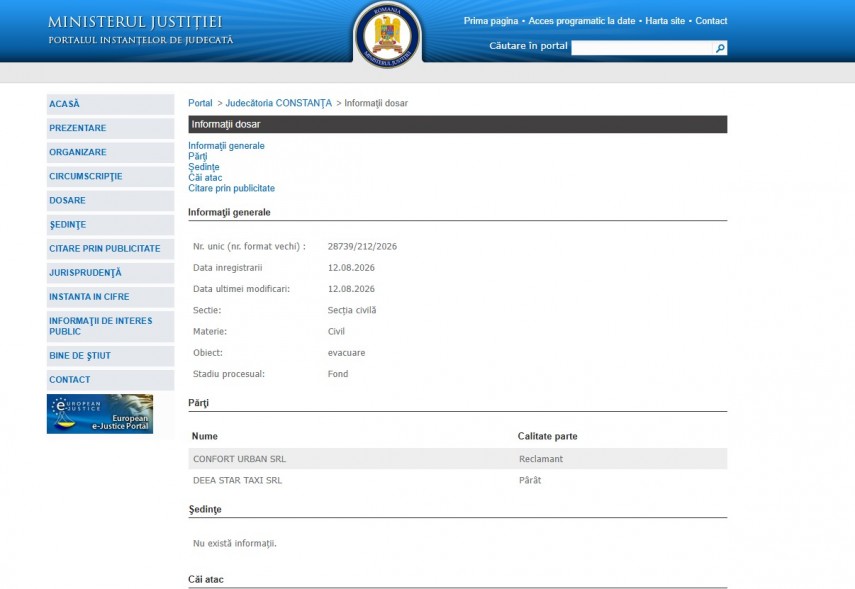Click the Obiect value evacuare
Screen dimensions: 855x589
346,353
